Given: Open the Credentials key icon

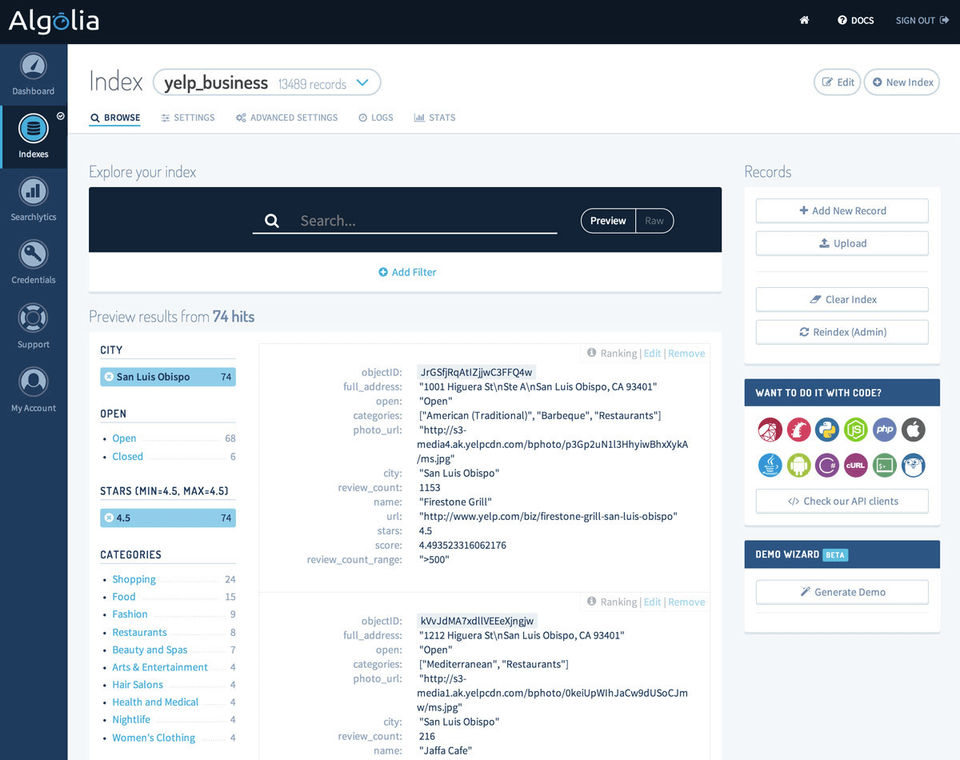Looking at the screenshot, I should point(33,254).
